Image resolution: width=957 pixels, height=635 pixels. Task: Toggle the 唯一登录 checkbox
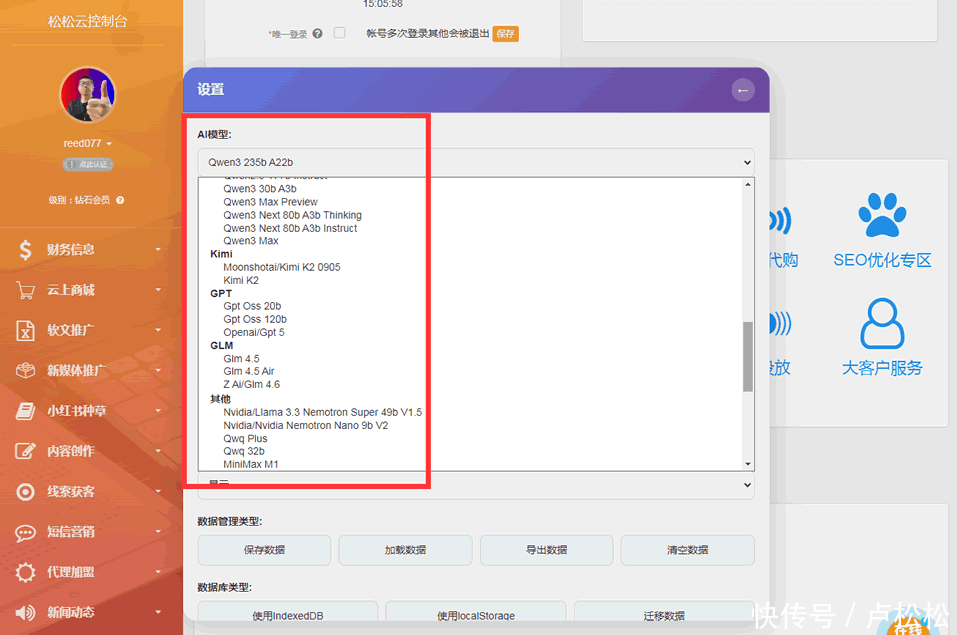339,33
